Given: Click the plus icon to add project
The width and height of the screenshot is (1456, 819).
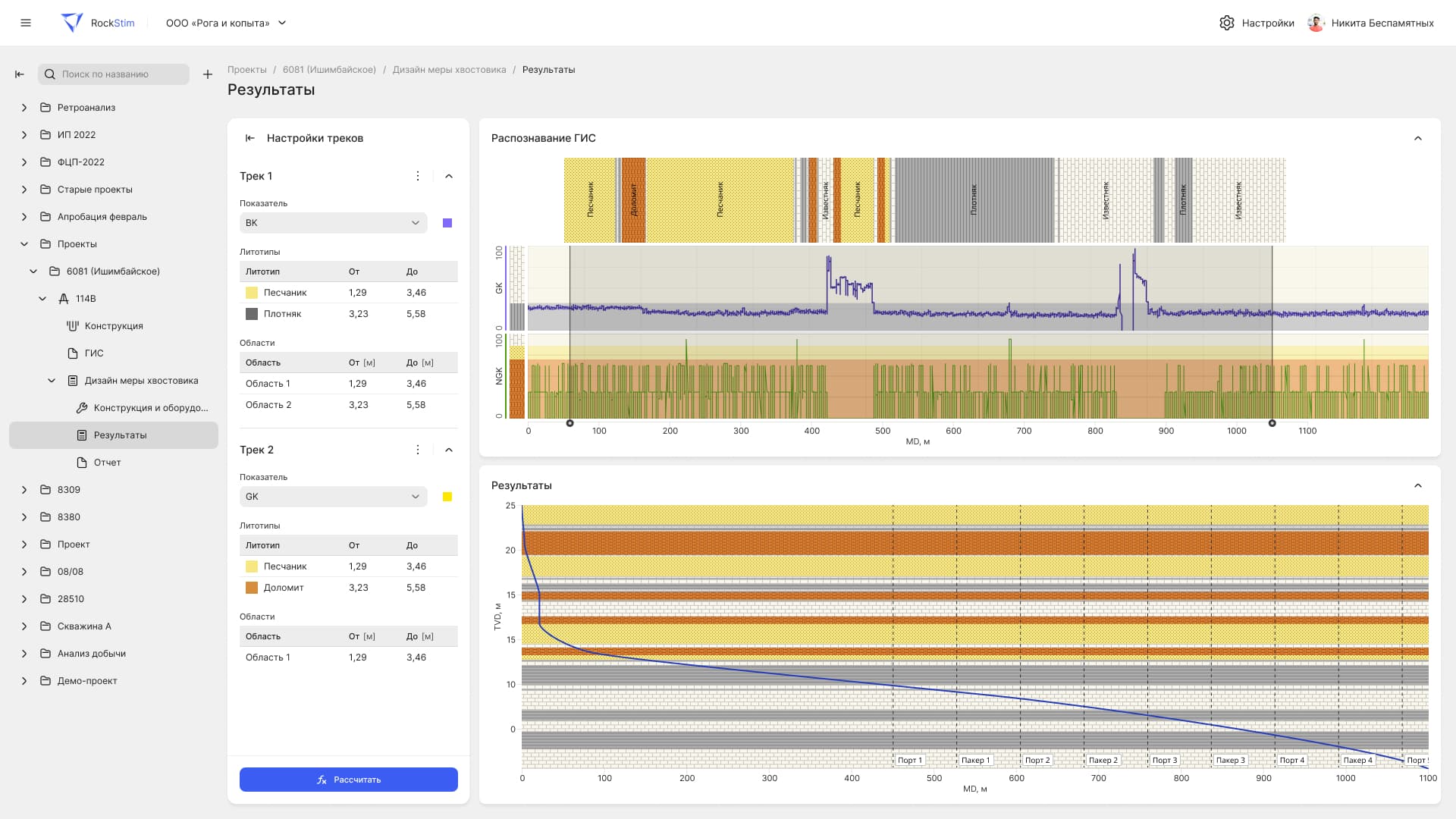Looking at the screenshot, I should [207, 74].
